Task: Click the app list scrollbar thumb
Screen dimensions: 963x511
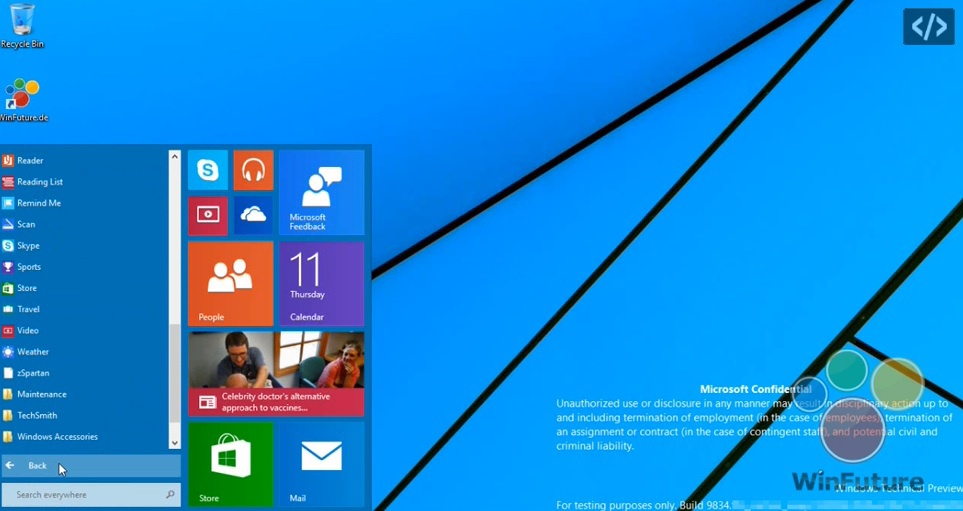Action: [x=174, y=373]
